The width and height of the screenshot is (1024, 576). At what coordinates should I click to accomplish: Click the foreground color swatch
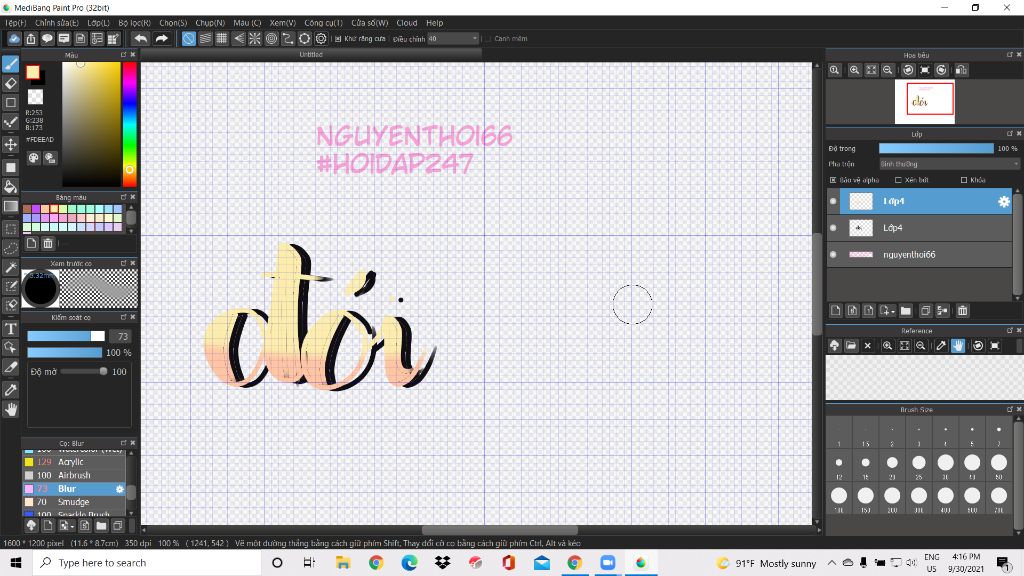[x=33, y=72]
